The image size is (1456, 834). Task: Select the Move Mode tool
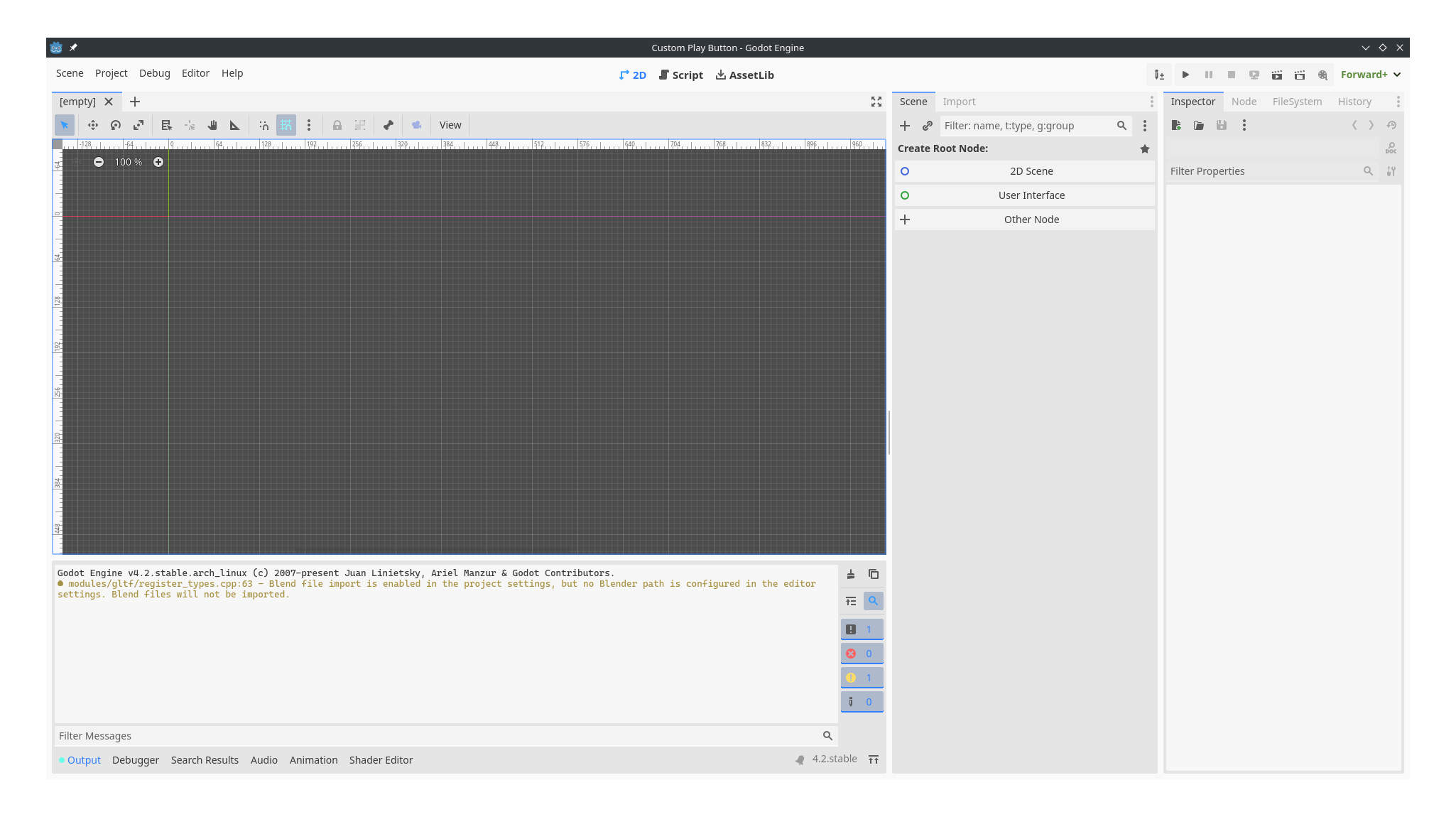pos(93,125)
